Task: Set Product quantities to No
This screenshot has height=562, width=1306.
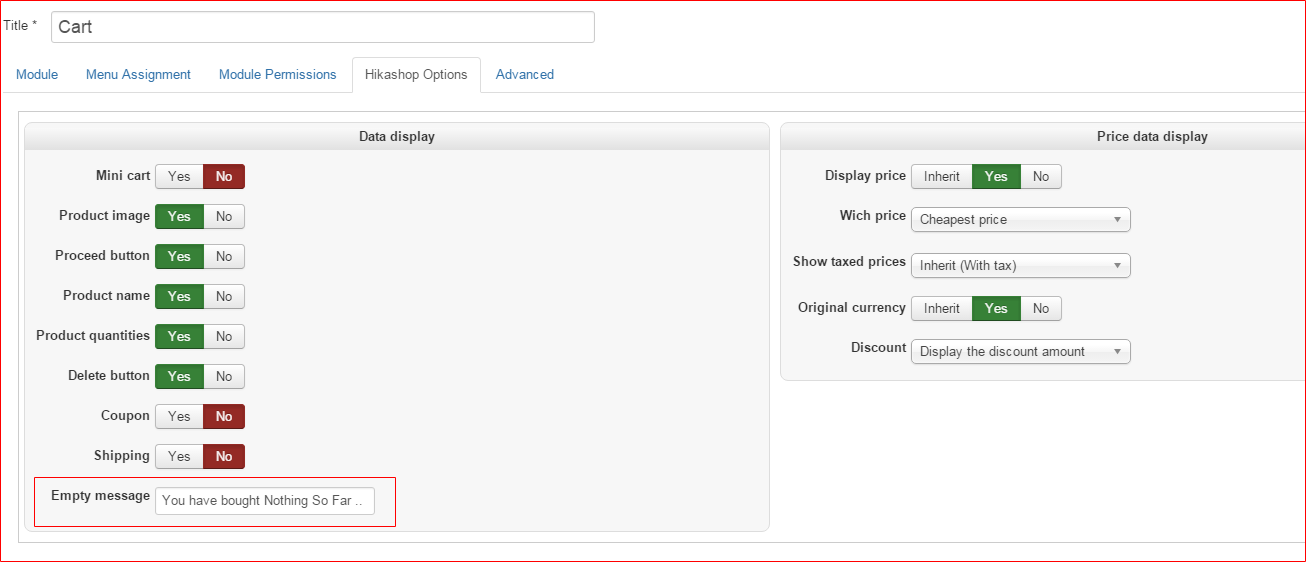Action: 224,337
